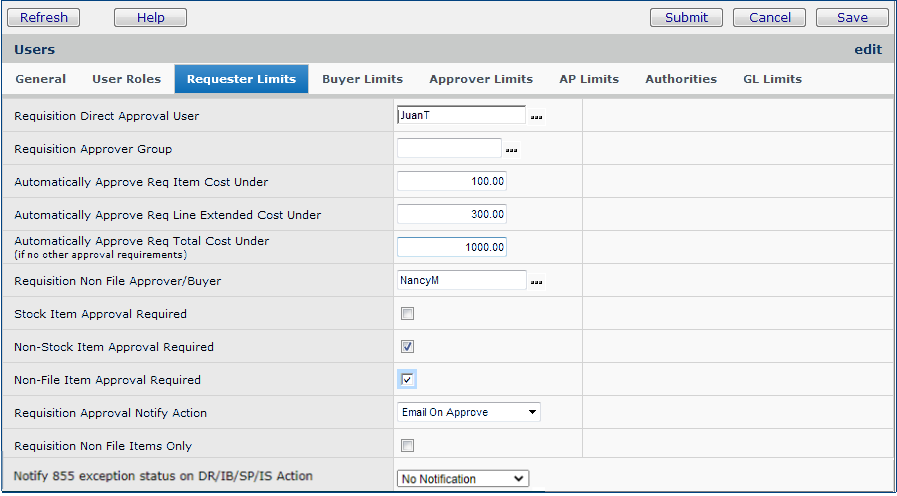897x496 pixels.
Task: Open Notify 855 exception status dropdown
Action: pyautogui.click(x=462, y=479)
